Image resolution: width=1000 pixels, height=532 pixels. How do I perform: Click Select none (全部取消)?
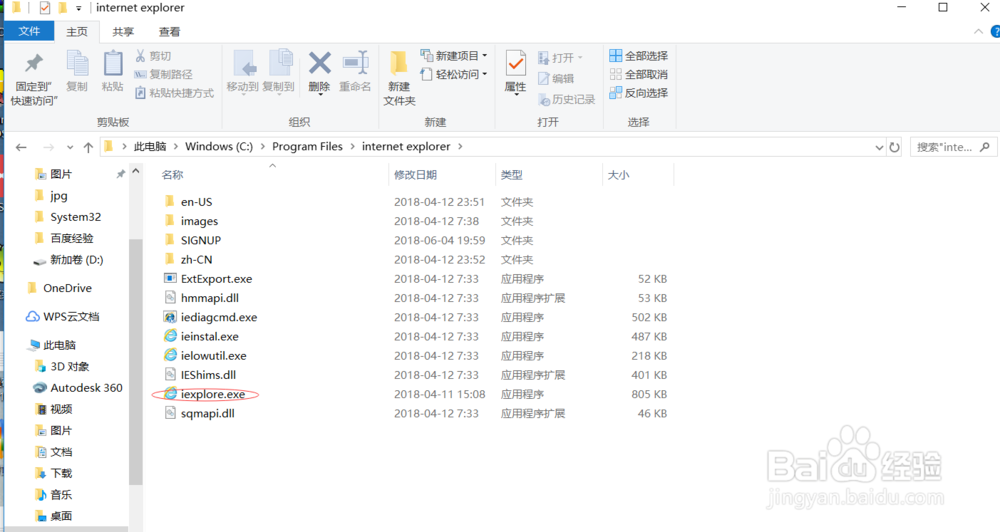tap(638, 74)
